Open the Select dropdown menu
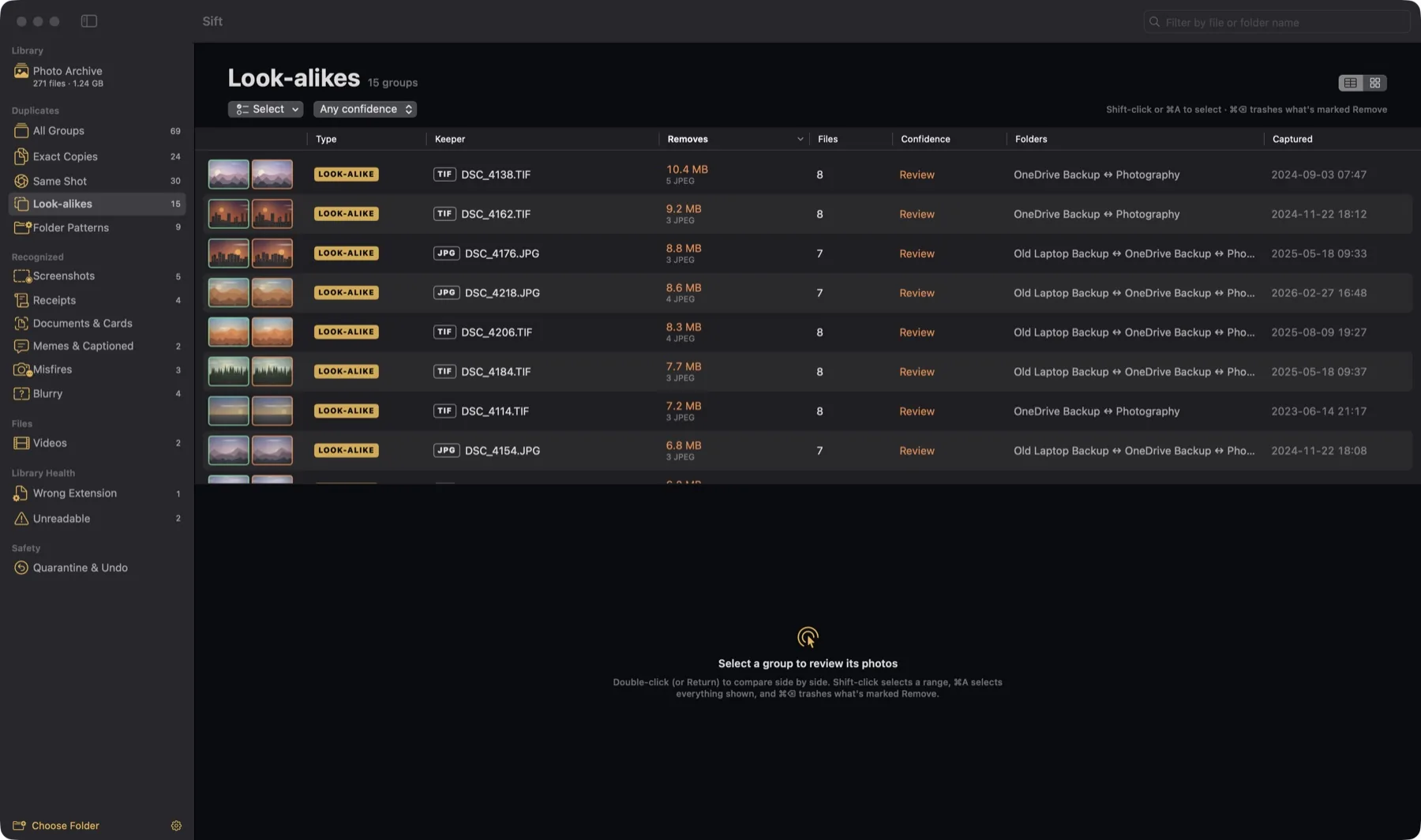 [x=265, y=109]
